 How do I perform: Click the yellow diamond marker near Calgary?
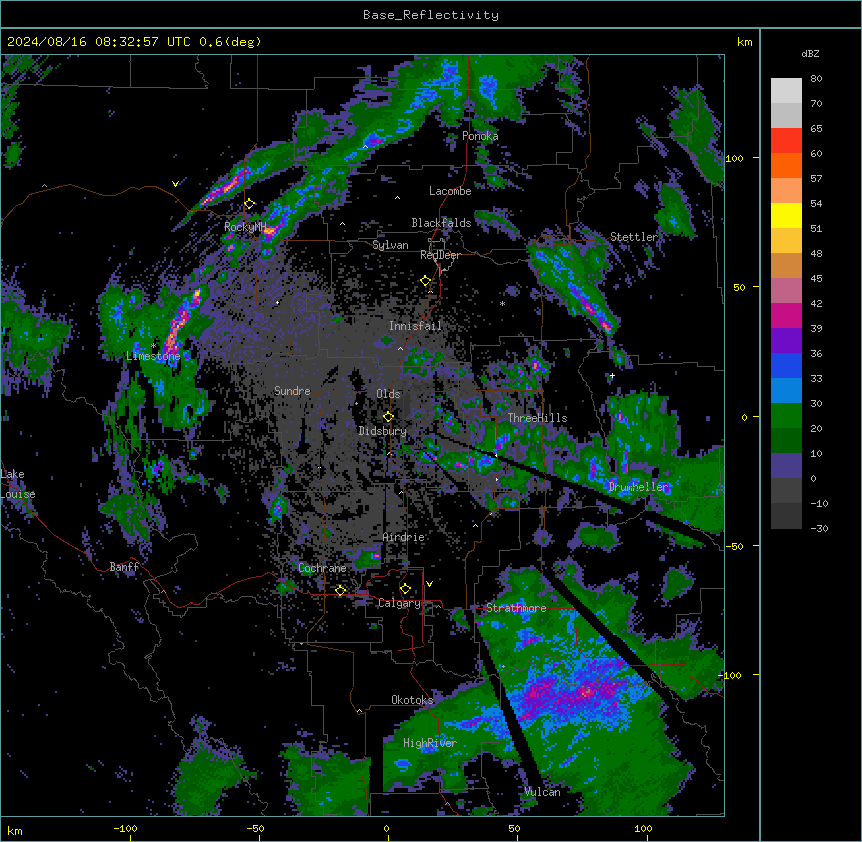405,589
